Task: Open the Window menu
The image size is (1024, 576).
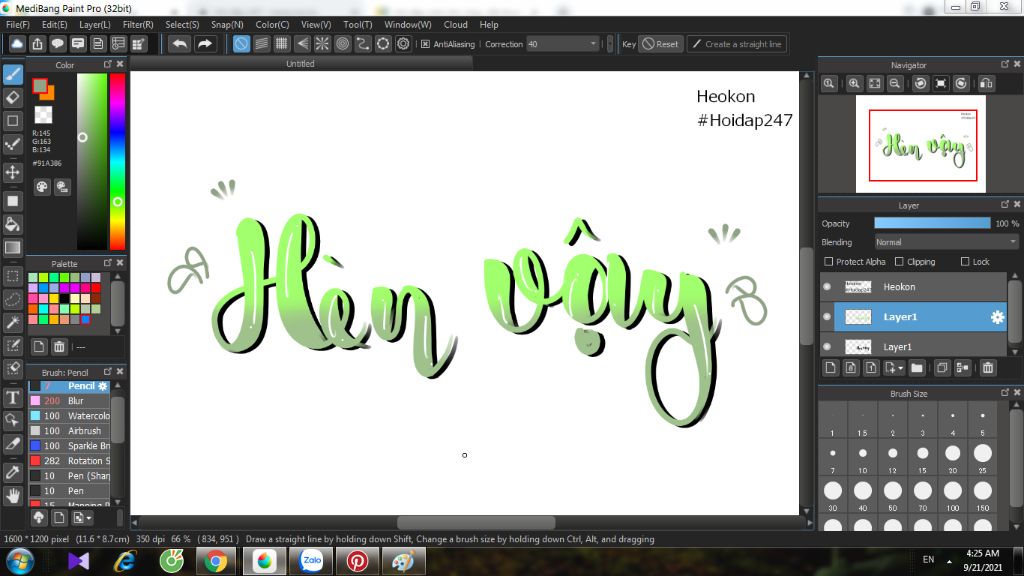Action: [408, 24]
